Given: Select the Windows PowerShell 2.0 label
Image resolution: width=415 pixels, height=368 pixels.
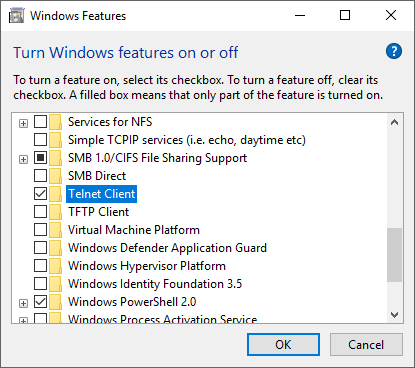Looking at the screenshot, I should (x=132, y=302).
